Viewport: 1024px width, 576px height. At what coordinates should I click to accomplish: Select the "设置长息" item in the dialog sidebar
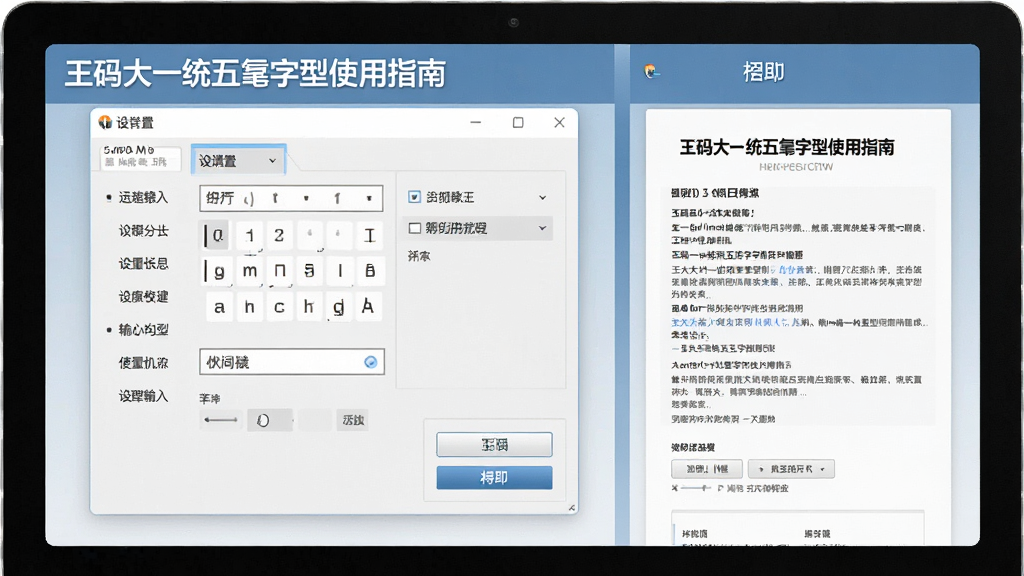(143, 264)
